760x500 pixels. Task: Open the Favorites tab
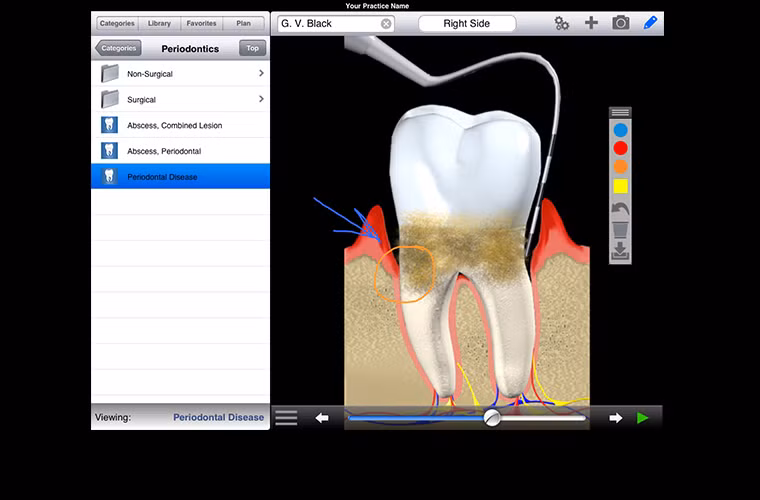[201, 23]
